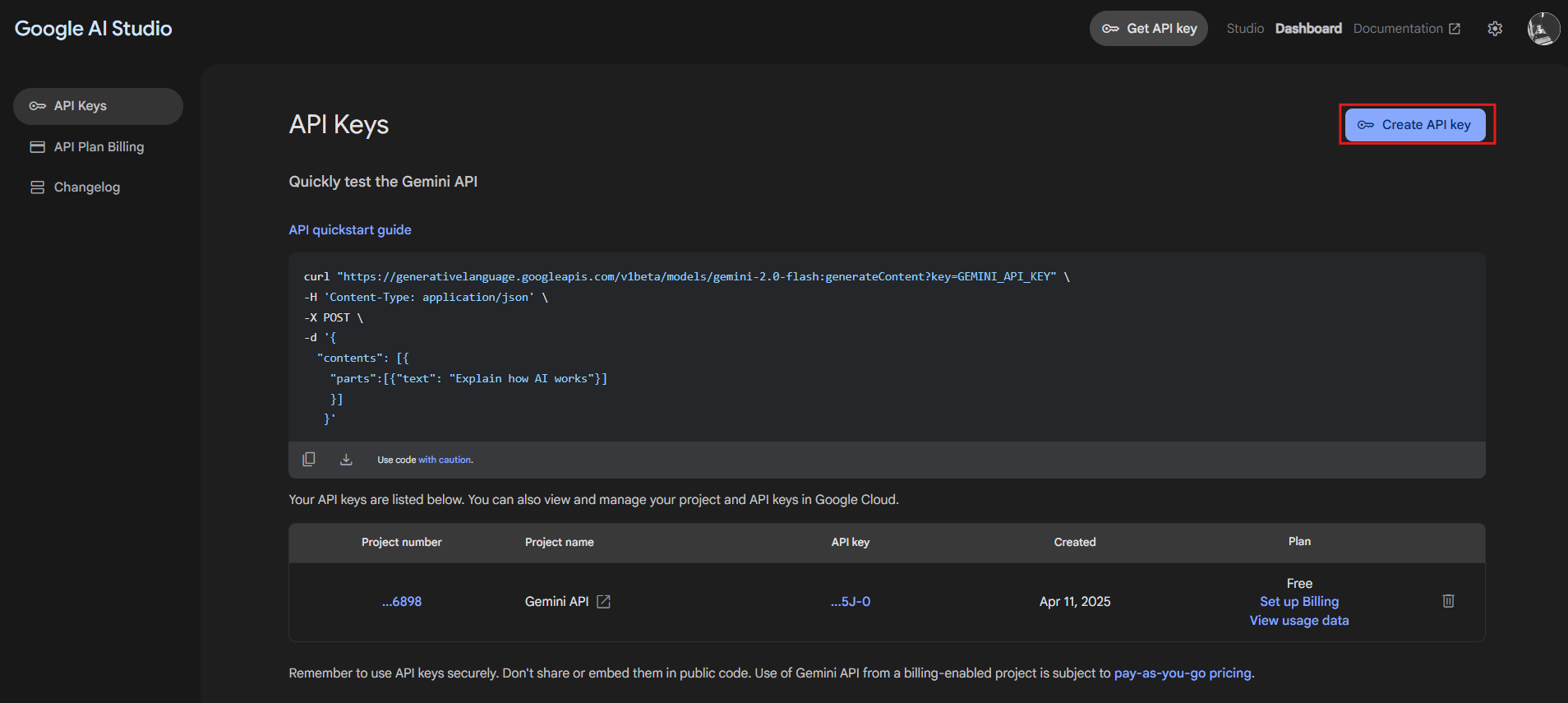The height and width of the screenshot is (703, 1568).
Task: Click the API key ...5J-O
Action: tap(851, 602)
